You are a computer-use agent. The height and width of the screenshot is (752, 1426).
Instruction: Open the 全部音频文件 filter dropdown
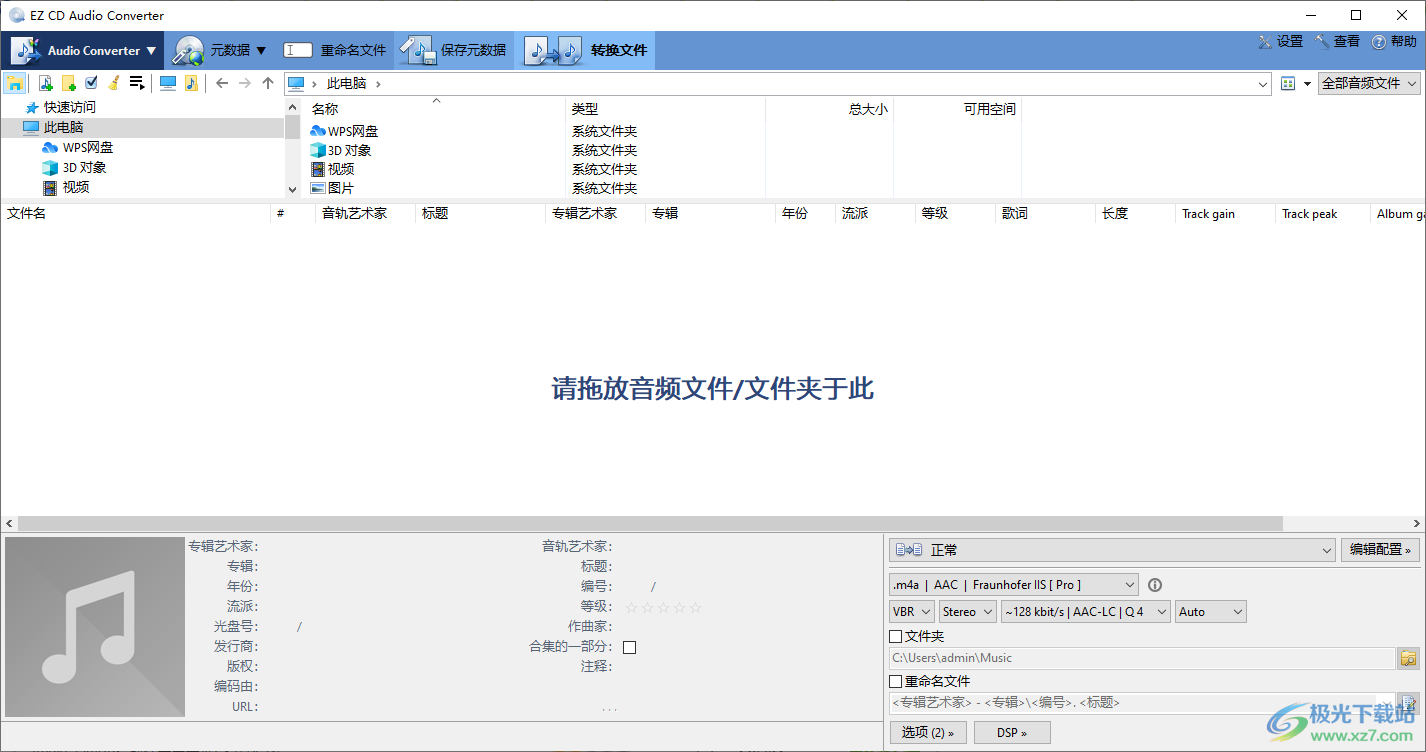tap(1369, 84)
